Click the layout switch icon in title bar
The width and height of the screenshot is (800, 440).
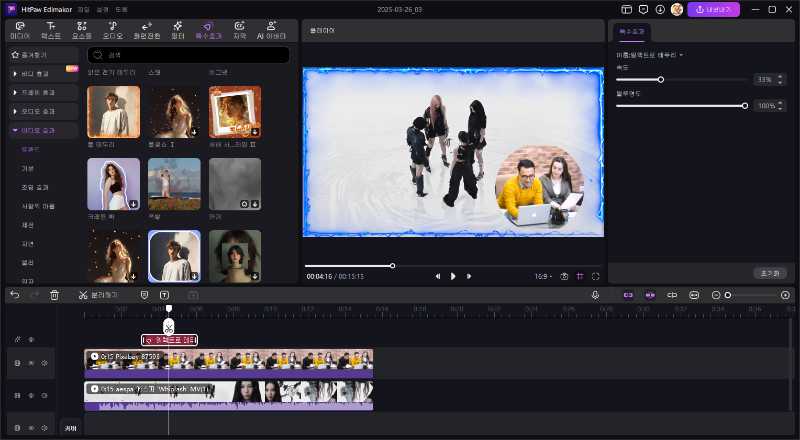point(627,10)
